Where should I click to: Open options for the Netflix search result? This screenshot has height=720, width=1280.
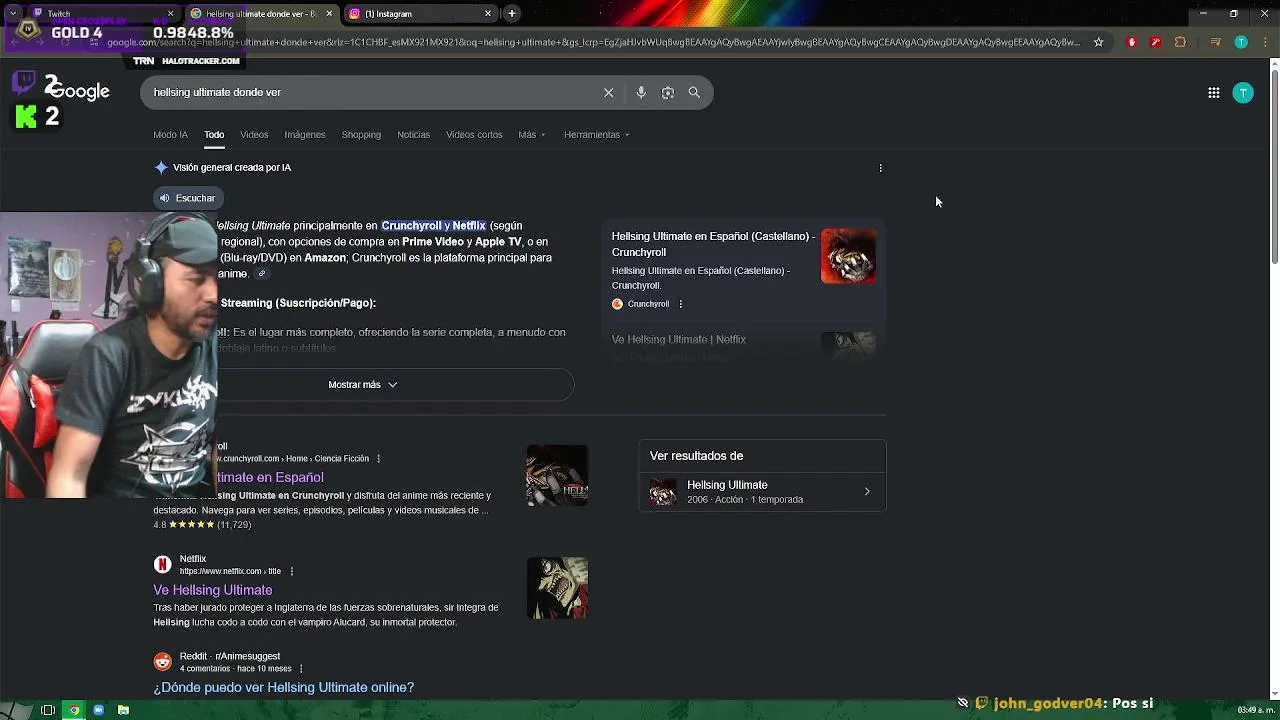pyautogui.click(x=291, y=571)
